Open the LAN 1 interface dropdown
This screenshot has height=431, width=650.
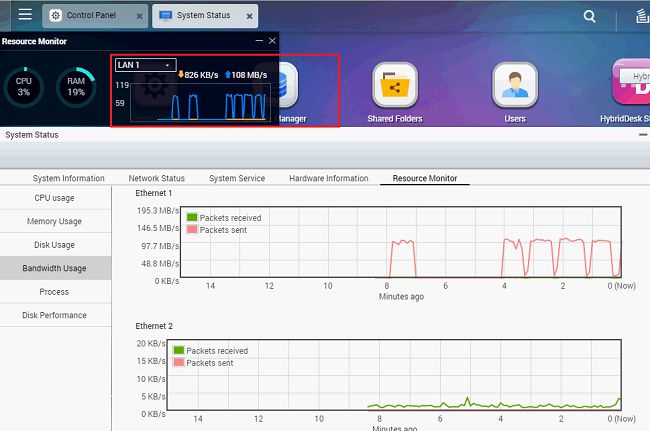pos(146,65)
